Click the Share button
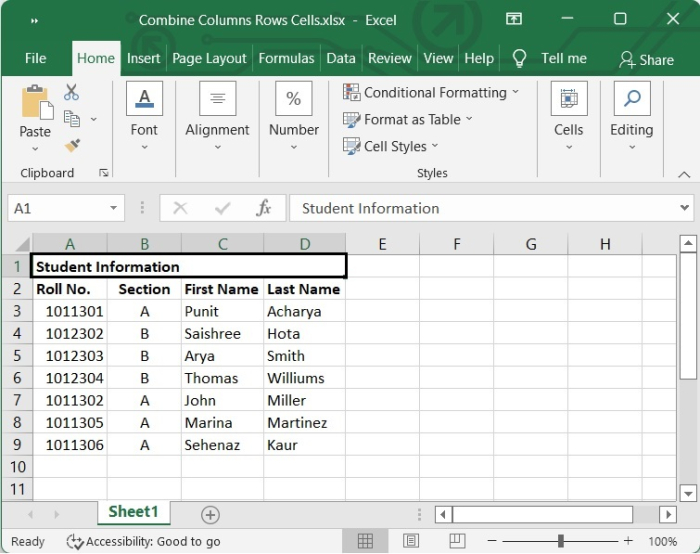This screenshot has height=554, width=700. click(646, 59)
